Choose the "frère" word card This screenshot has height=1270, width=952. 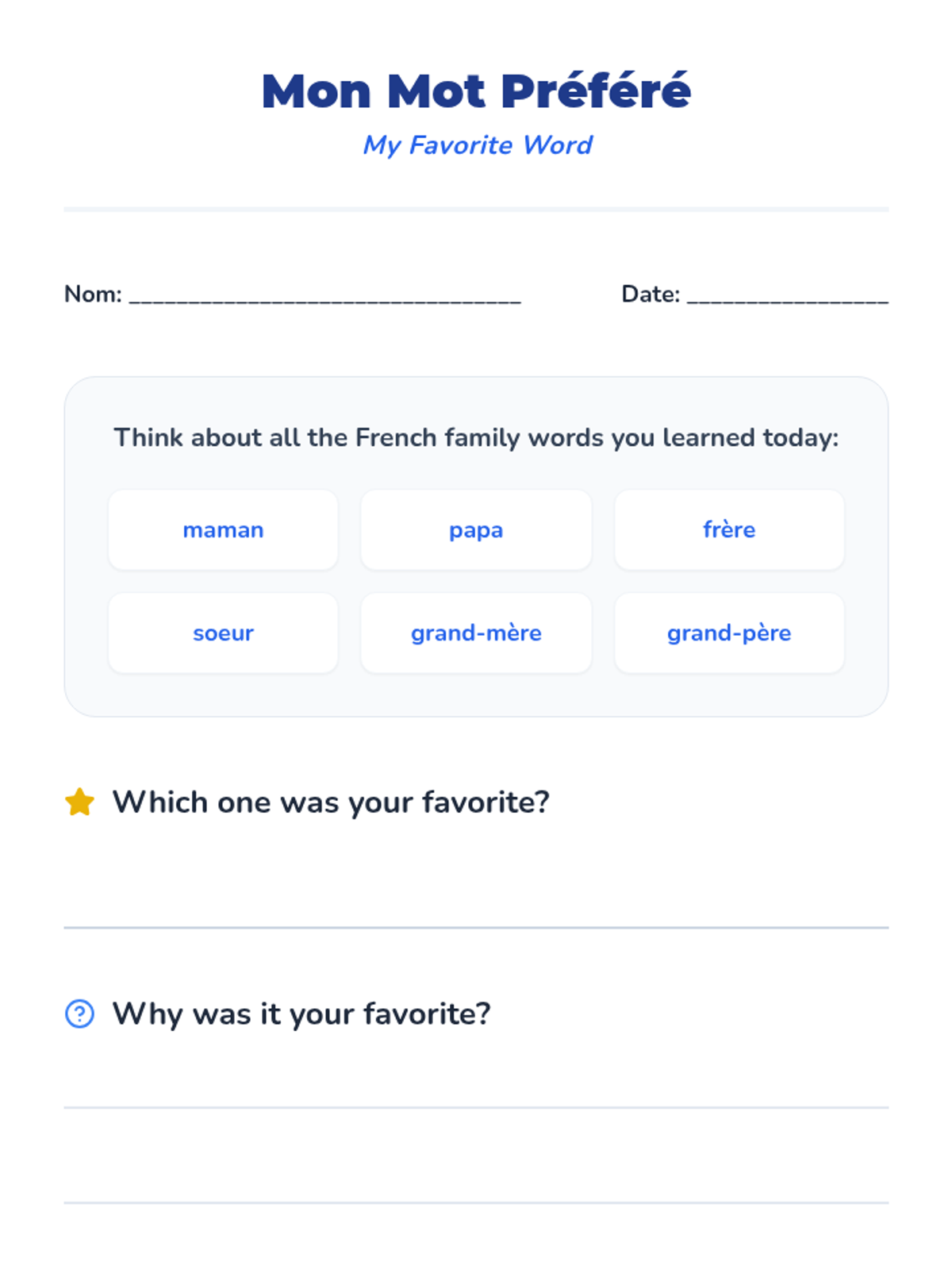pyautogui.click(x=729, y=530)
